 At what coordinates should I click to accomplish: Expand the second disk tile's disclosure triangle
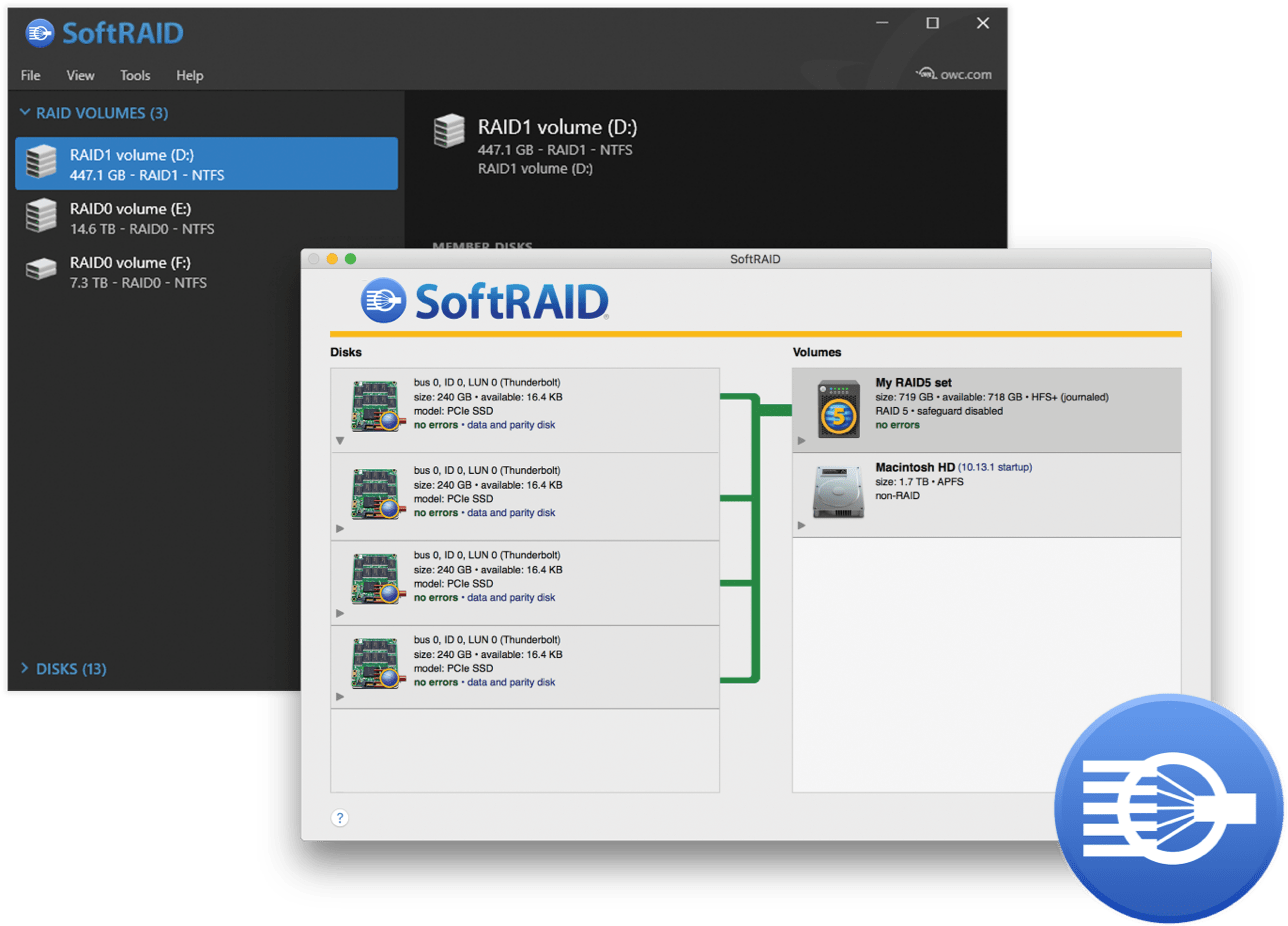click(x=340, y=528)
